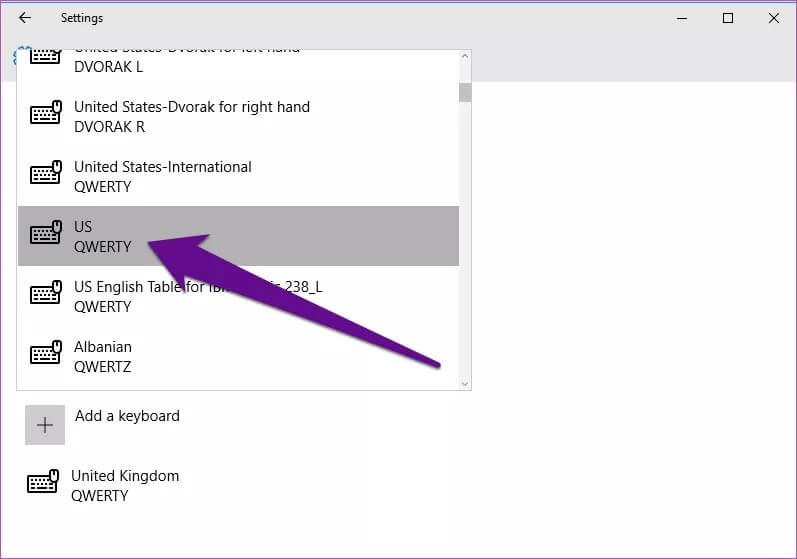Close the Settings window

774,18
